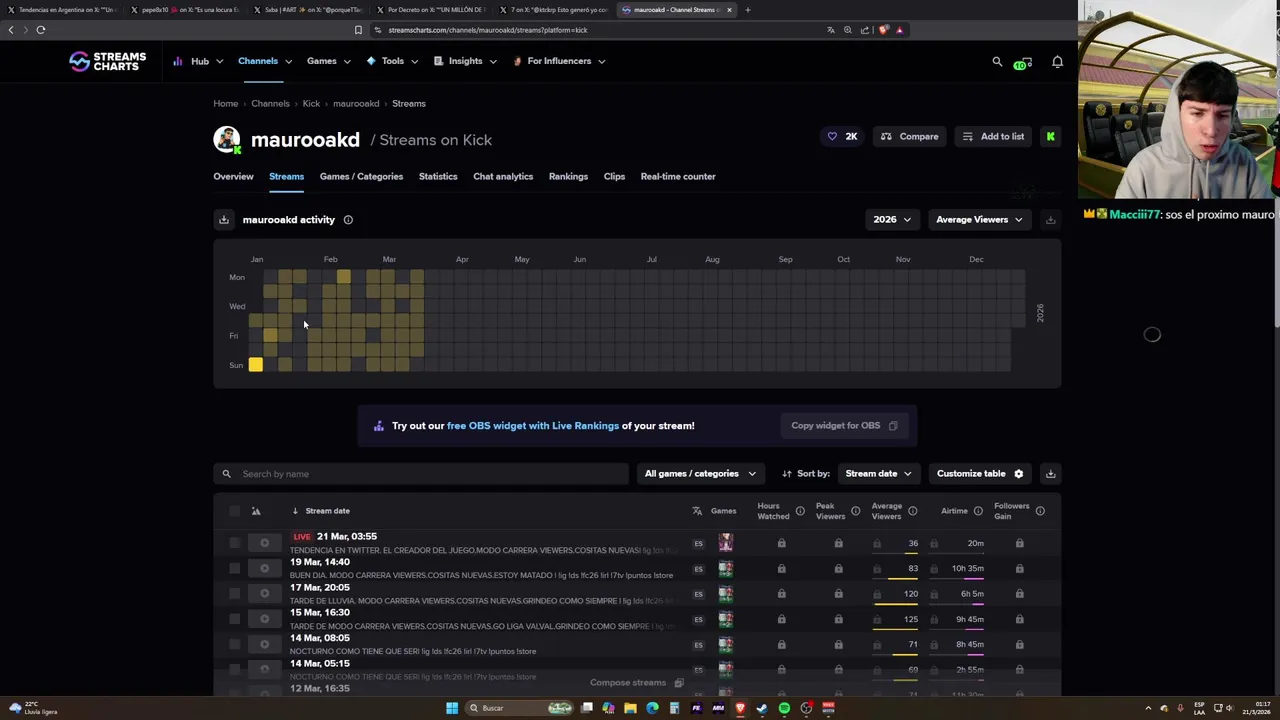
Task: Click Customize table button
Action: [x=980, y=474]
